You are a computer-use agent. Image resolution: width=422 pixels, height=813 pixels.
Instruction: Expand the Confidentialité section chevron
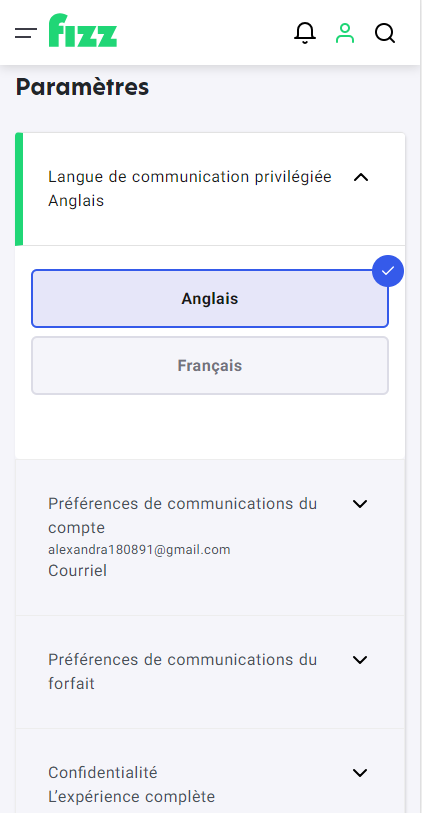(x=360, y=773)
